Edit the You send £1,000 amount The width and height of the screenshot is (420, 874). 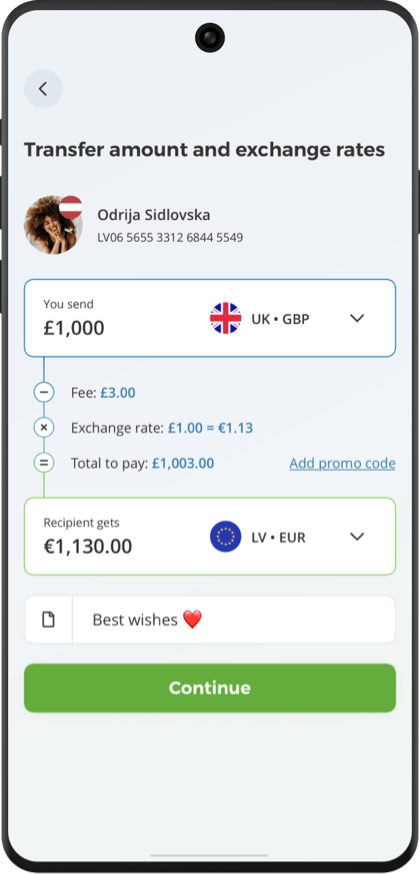coord(74,328)
